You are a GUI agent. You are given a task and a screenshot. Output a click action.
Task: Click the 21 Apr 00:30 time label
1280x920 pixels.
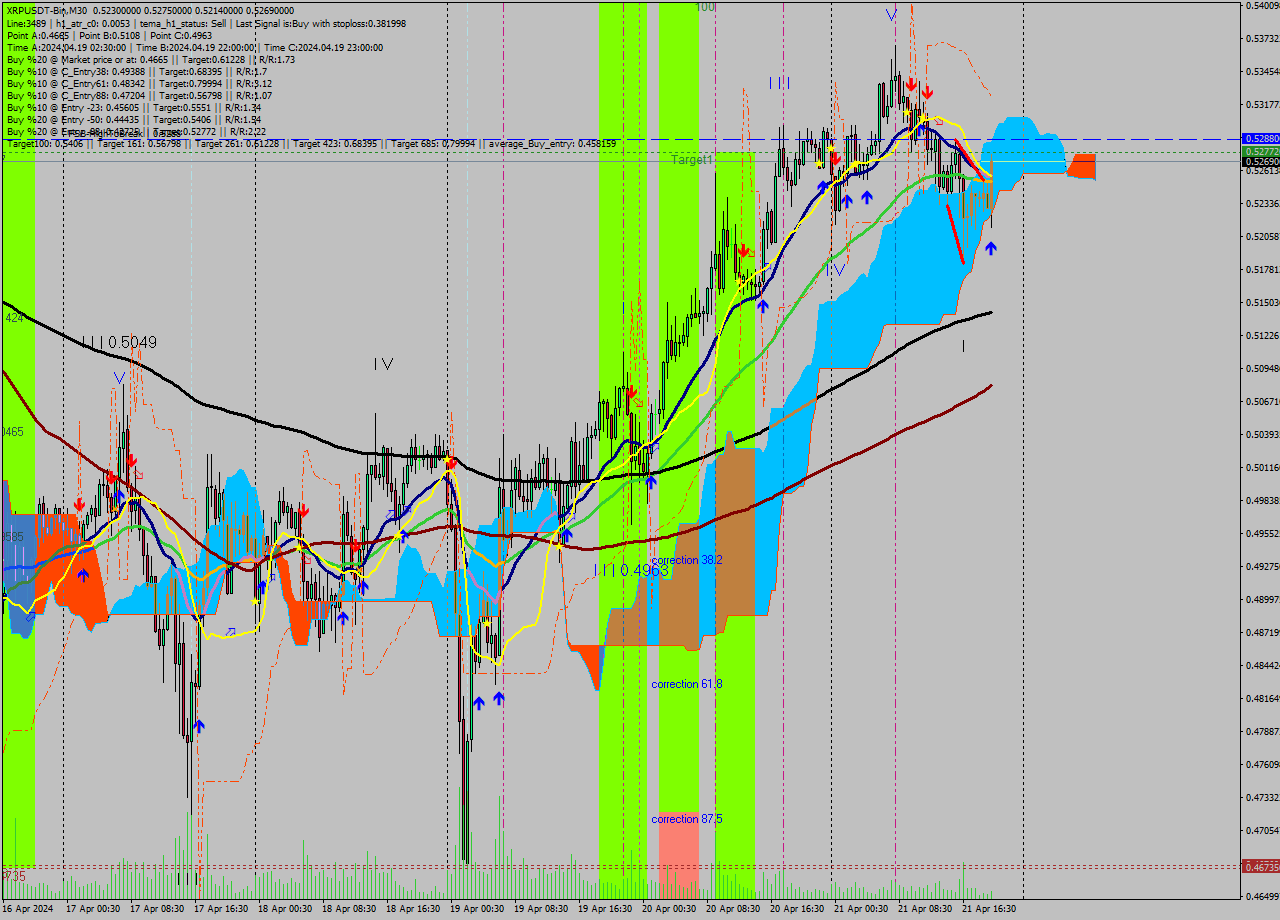click(x=861, y=909)
